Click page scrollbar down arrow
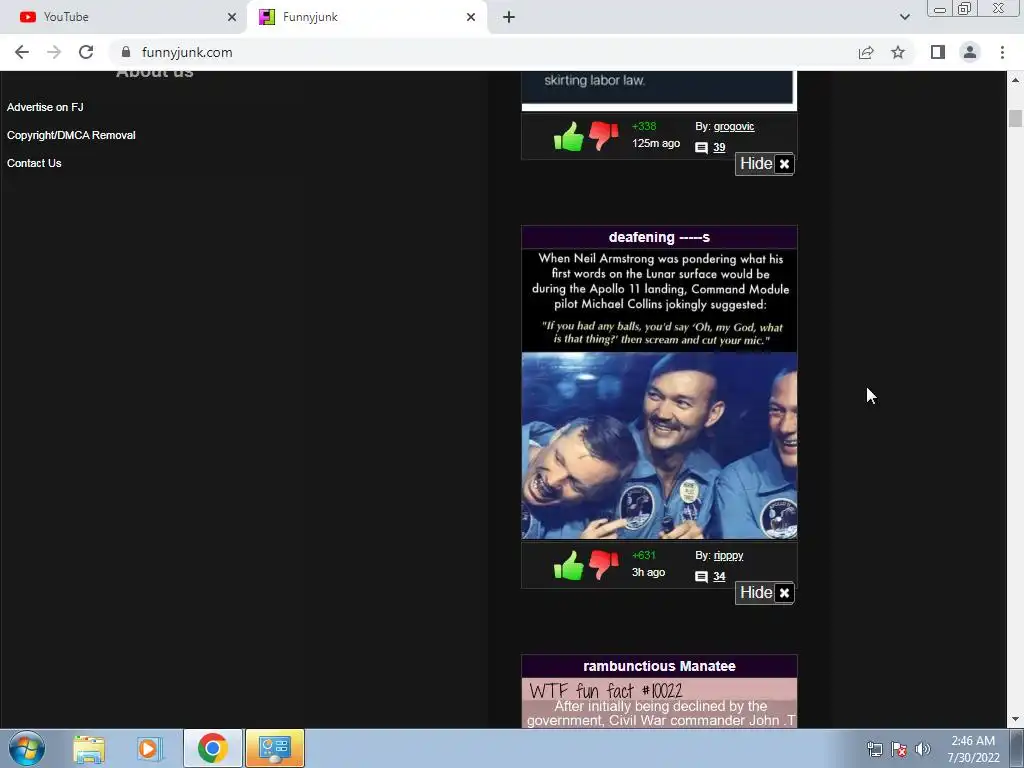The height and width of the screenshot is (768, 1024). pos(1016,720)
